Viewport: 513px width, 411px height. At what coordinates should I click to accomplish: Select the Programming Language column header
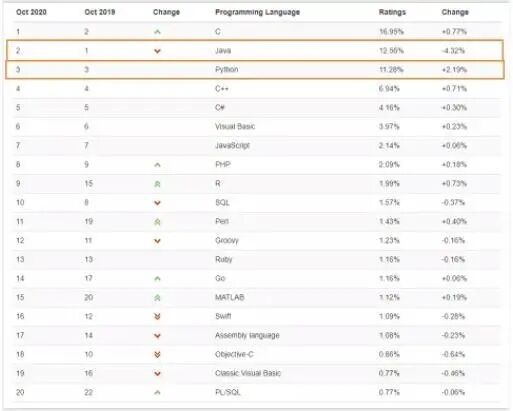(x=257, y=12)
